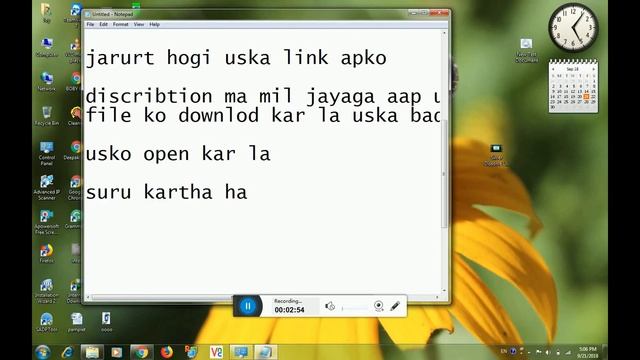Select the Network desktop icon
The image size is (640, 360).
pos(47,81)
